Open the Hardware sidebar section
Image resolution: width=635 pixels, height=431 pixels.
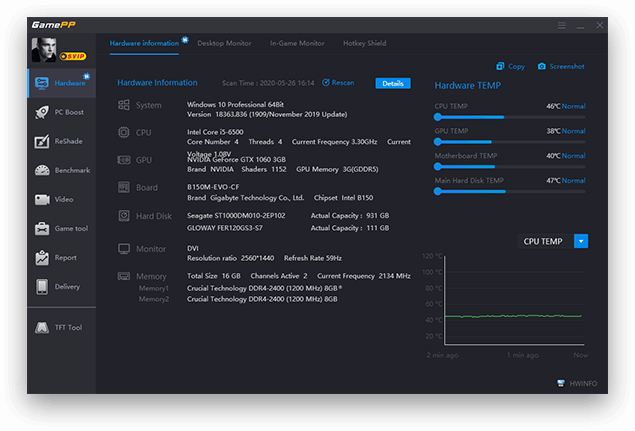pyautogui.click(x=62, y=83)
